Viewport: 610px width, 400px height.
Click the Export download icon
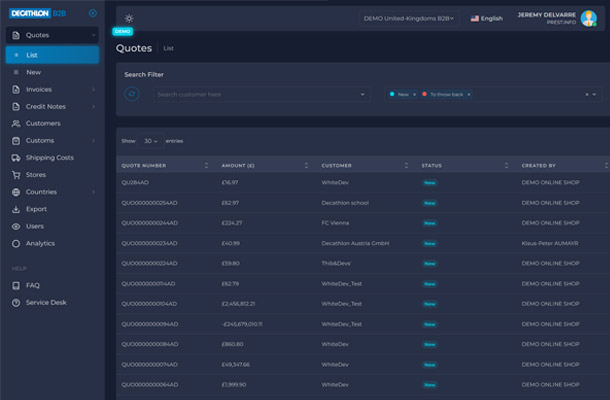tap(15, 209)
